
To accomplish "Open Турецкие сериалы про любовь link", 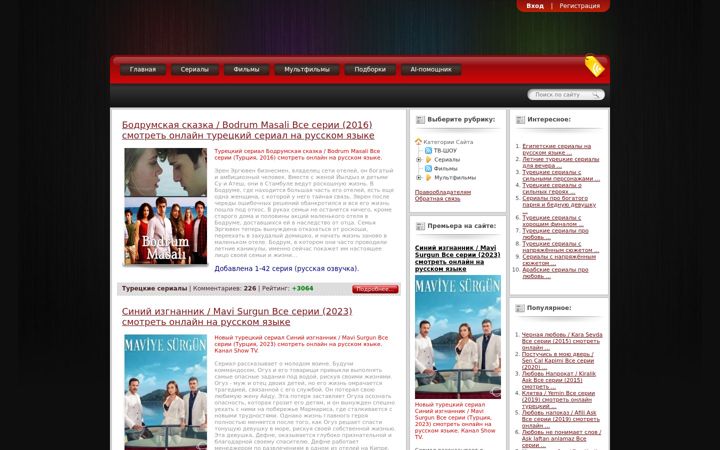I will 555,234.
